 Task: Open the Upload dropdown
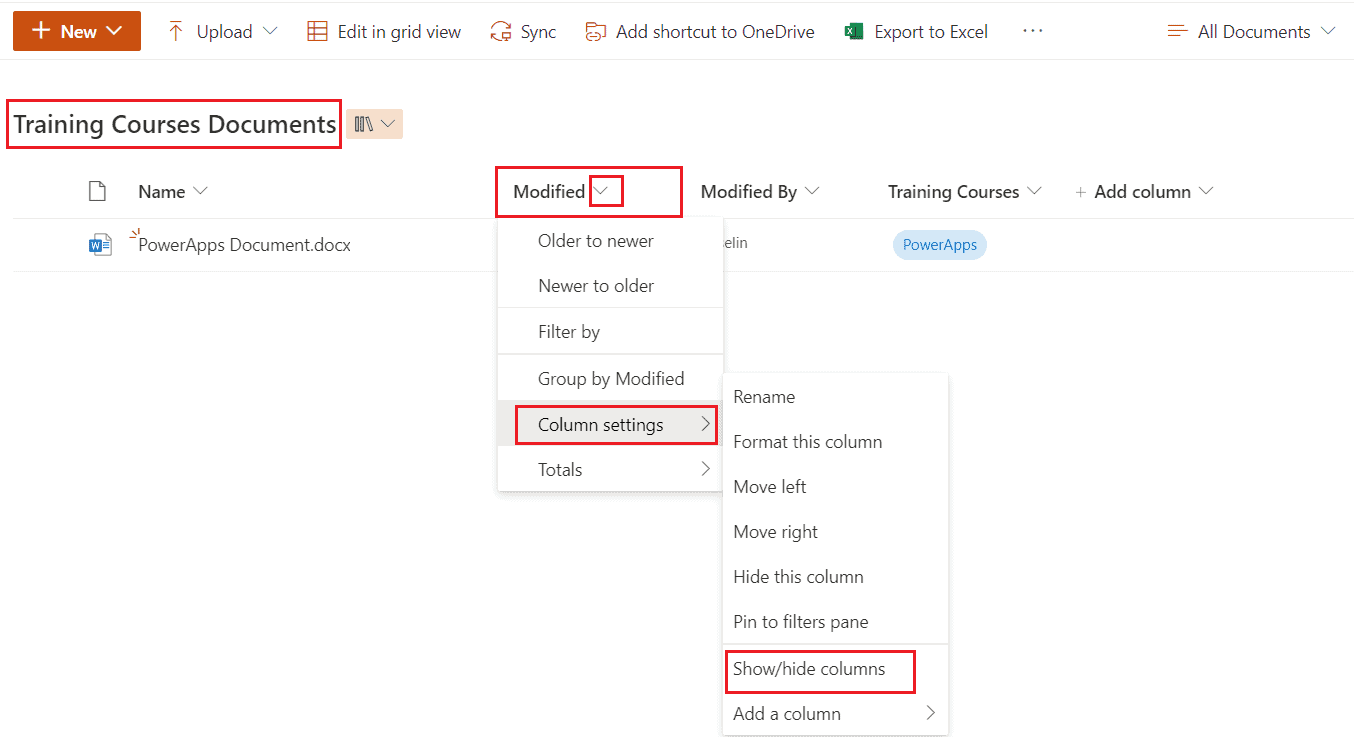click(222, 31)
